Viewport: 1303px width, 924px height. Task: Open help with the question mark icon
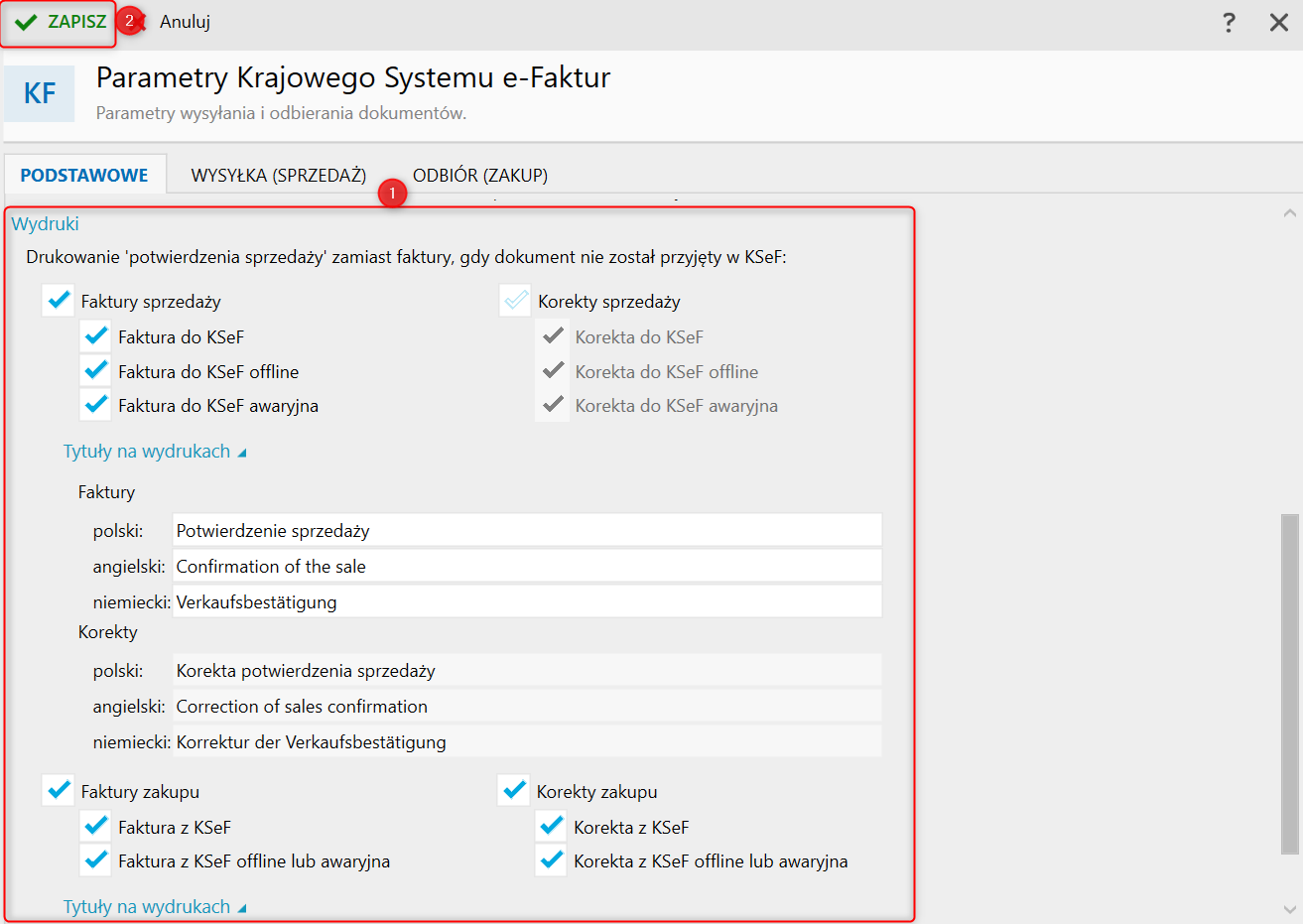1229,23
